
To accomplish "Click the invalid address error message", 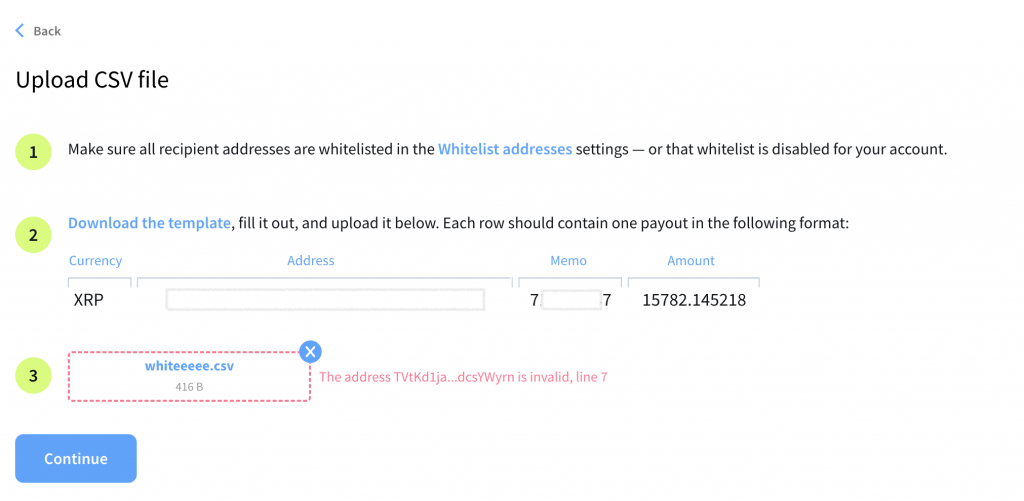I will click(463, 377).
